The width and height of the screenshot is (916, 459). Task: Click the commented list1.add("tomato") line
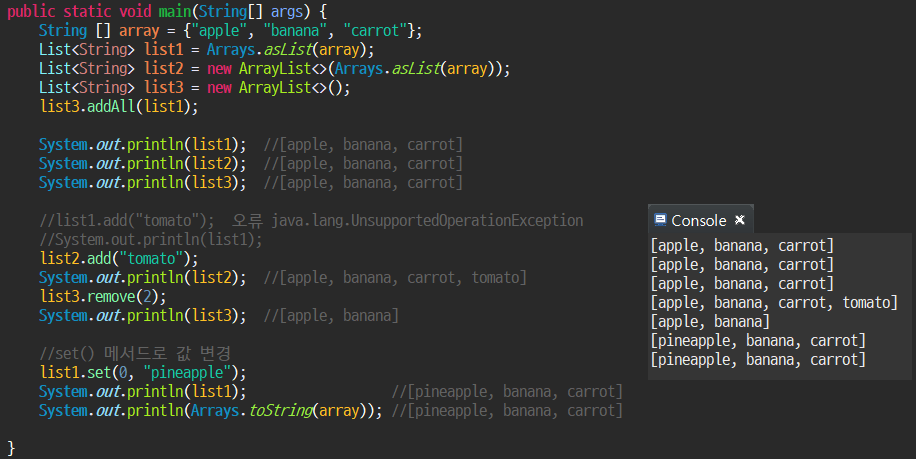[x=311, y=220]
